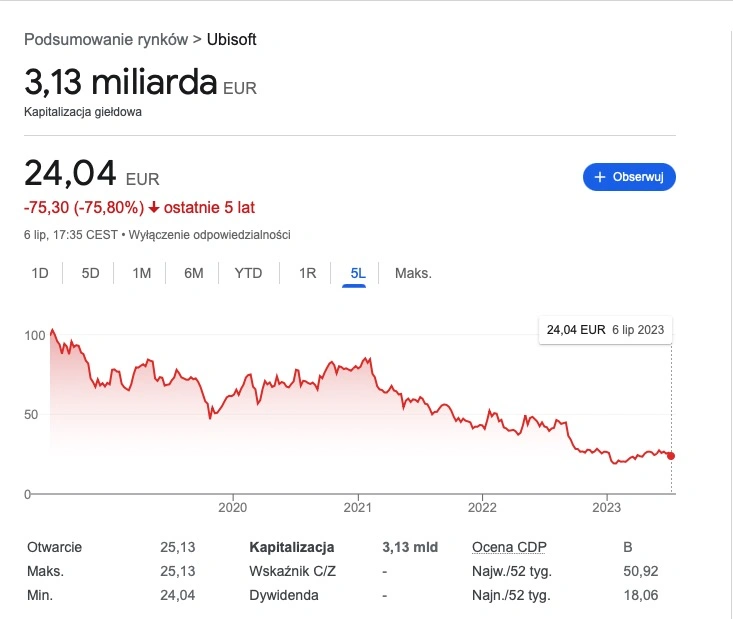Click the 2022 label on chart axis
Image resolution: width=733 pixels, height=619 pixels.
pyautogui.click(x=482, y=507)
